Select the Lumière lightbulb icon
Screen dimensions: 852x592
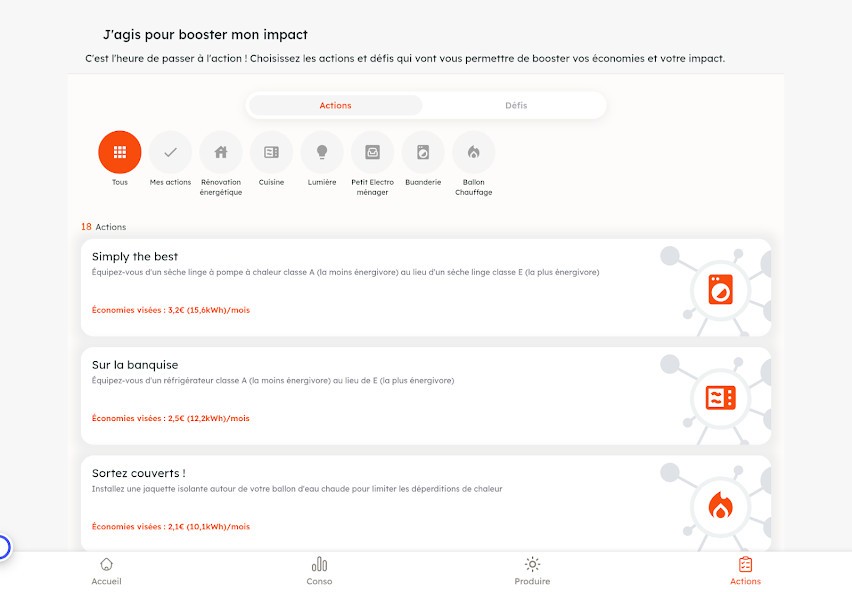[x=322, y=152]
